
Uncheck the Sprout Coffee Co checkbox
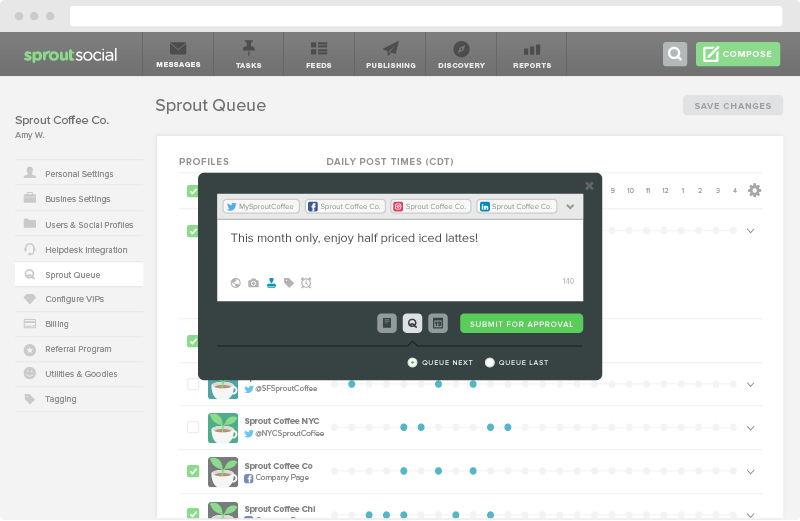click(x=193, y=471)
